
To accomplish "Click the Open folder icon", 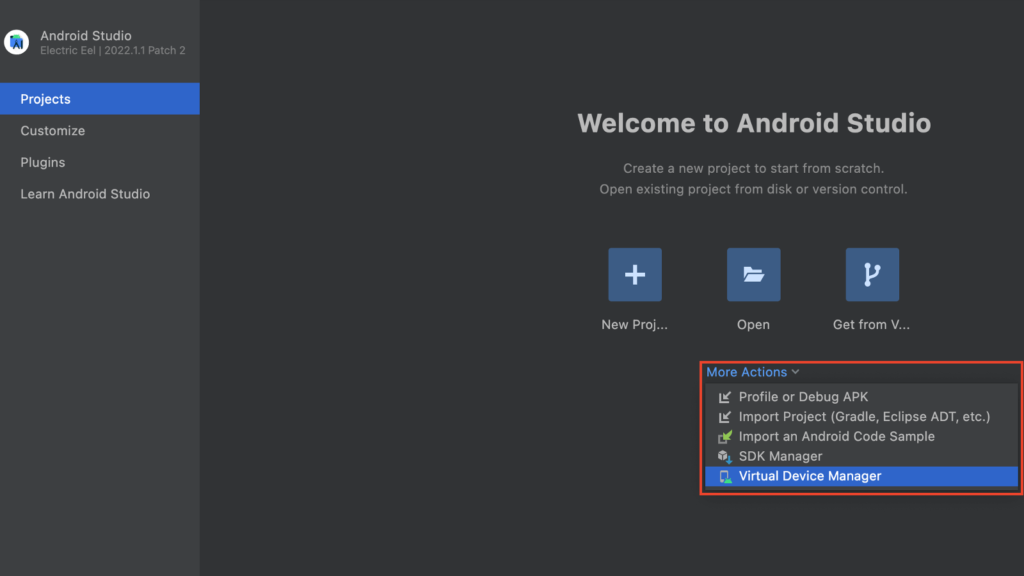I will pyautogui.click(x=753, y=274).
